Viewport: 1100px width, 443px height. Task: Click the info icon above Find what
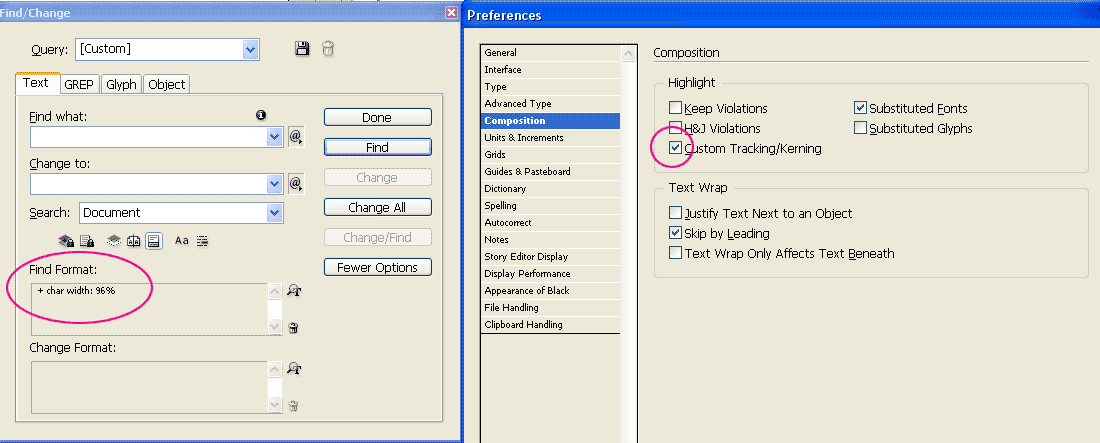point(261,115)
